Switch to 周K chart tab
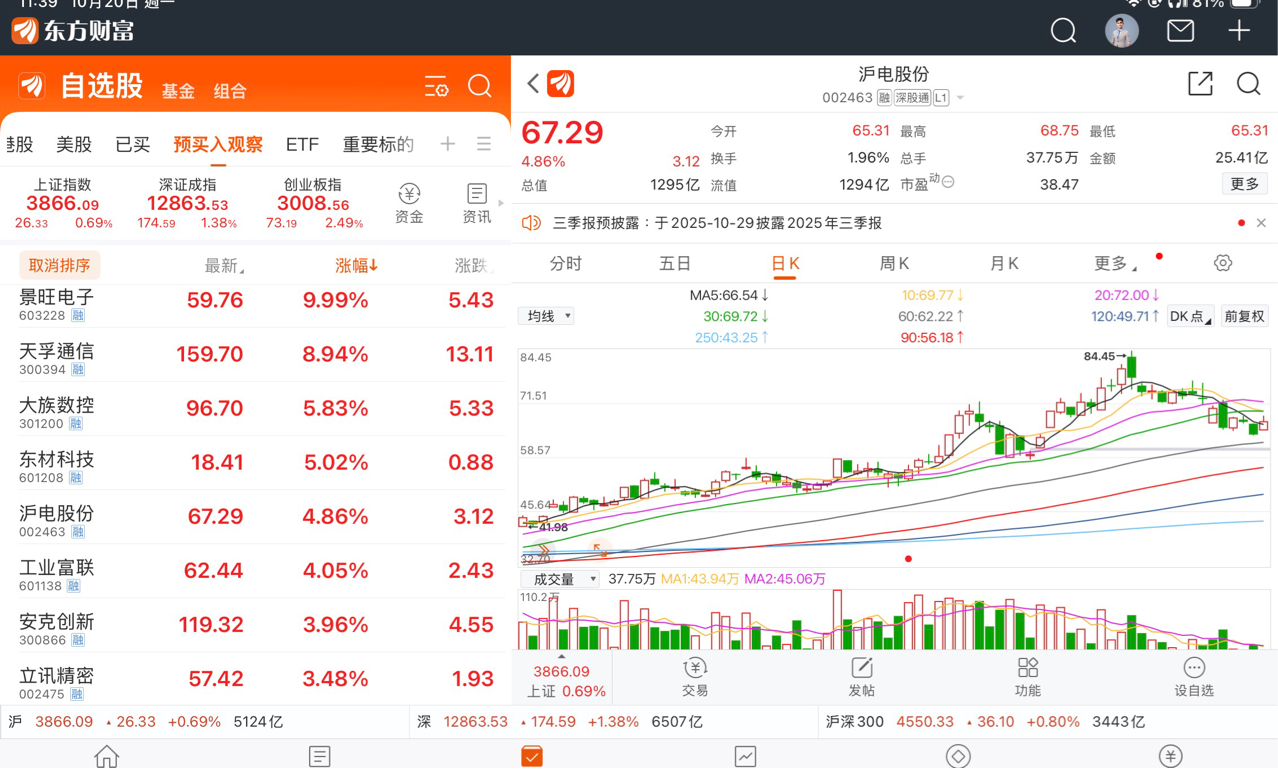 (x=894, y=263)
